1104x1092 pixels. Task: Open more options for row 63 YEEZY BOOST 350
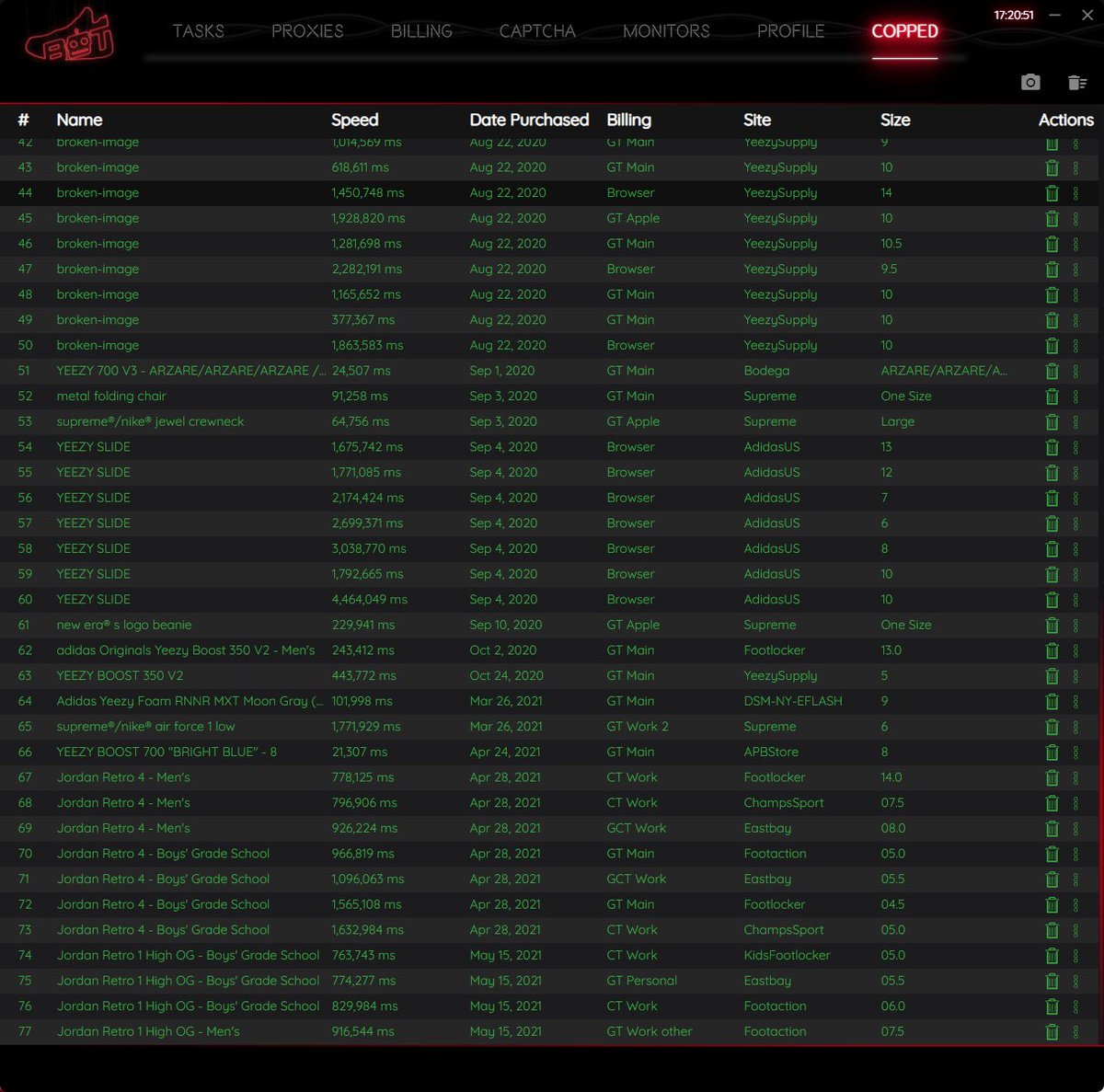click(1075, 676)
